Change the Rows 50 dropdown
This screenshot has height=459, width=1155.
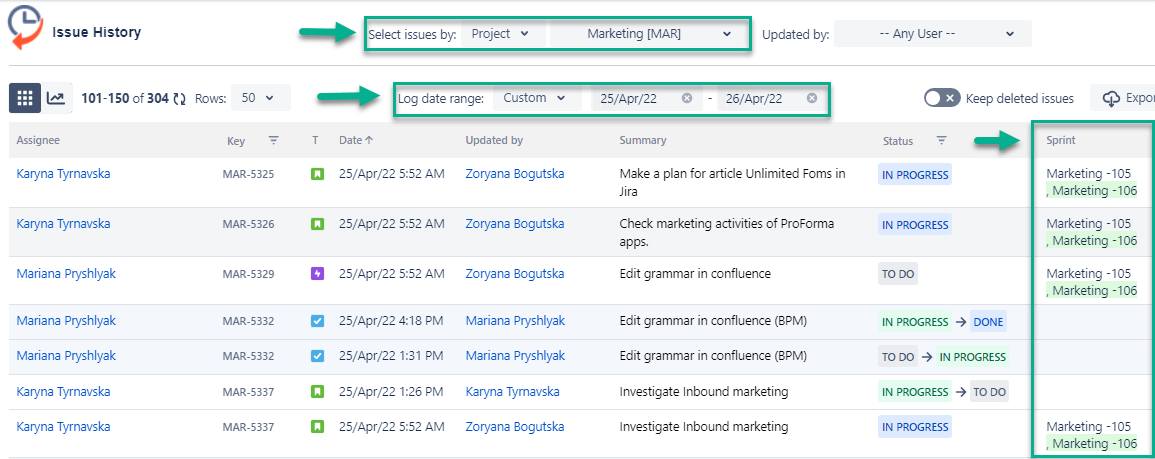click(261, 97)
